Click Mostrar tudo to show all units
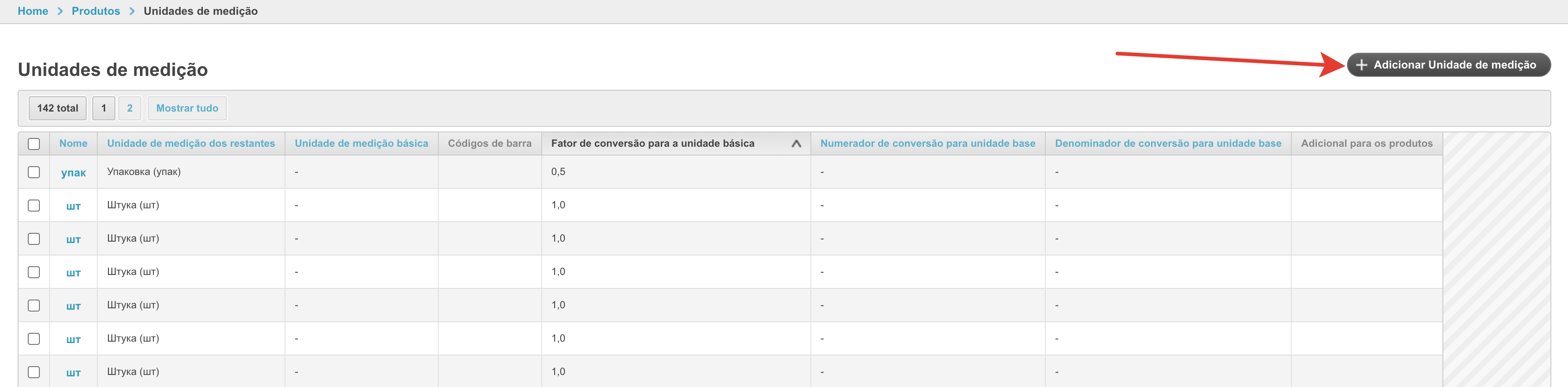The image size is (1568, 387). [187, 108]
